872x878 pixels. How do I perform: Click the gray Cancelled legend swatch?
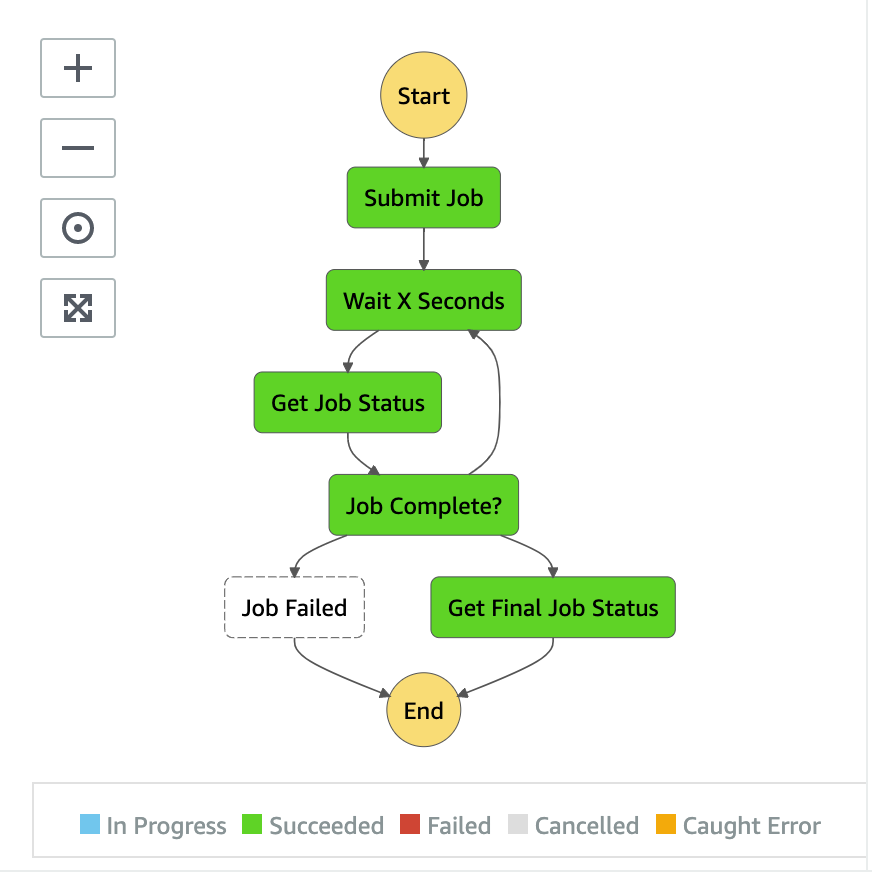[x=517, y=824]
